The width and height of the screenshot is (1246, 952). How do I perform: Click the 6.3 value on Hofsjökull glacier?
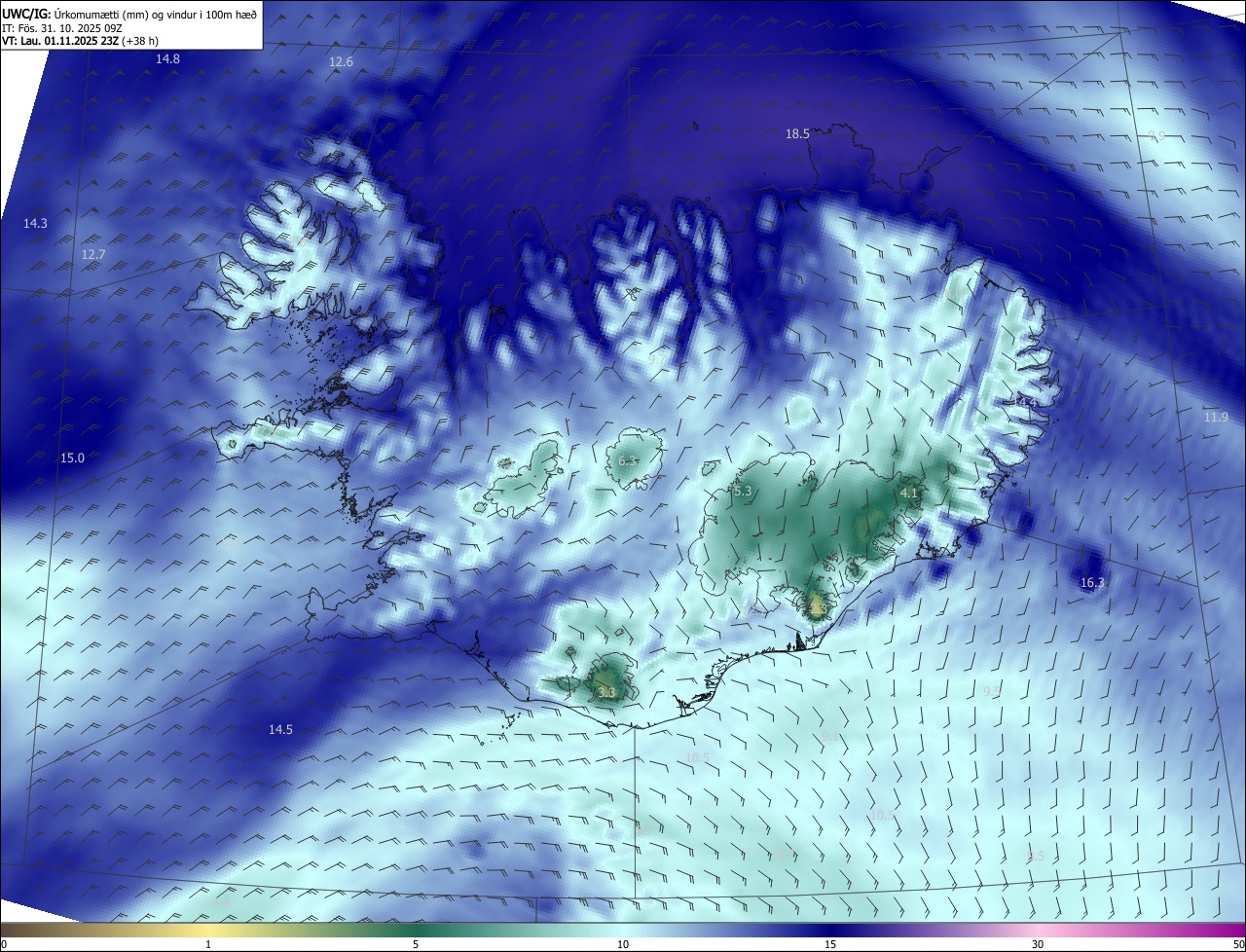[627, 461]
